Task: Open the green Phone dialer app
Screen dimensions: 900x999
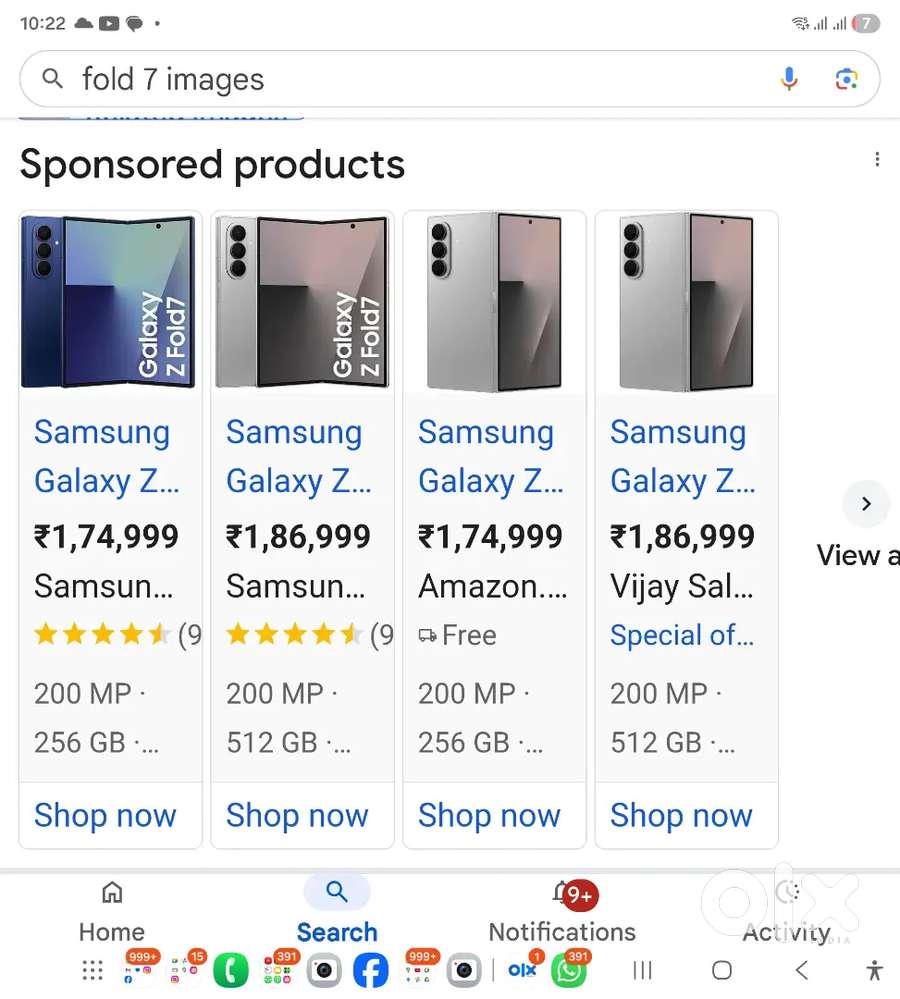Action: point(231,970)
